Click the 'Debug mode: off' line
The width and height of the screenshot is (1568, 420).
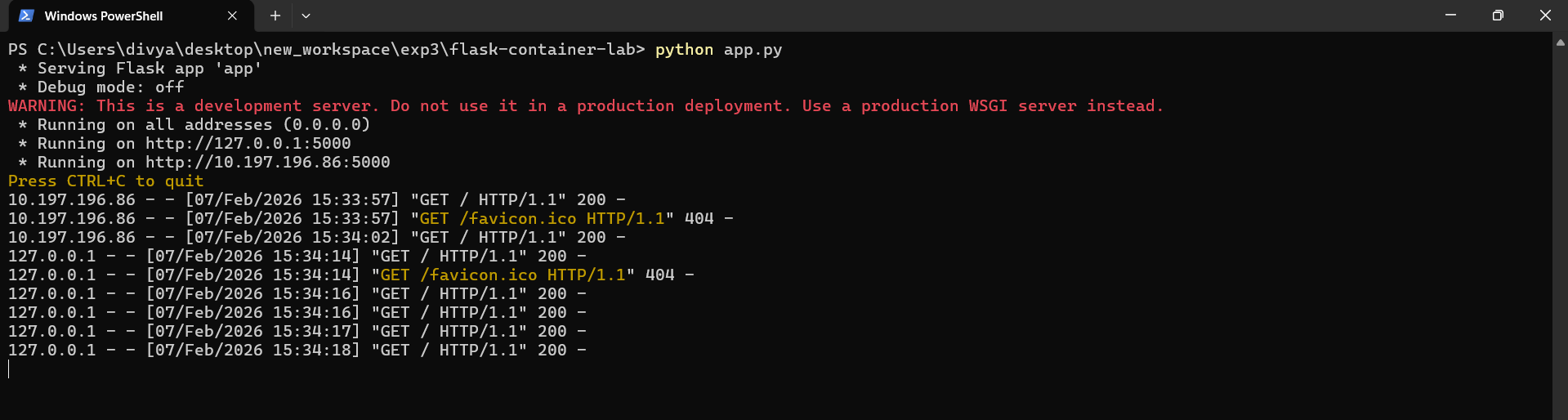click(x=110, y=87)
